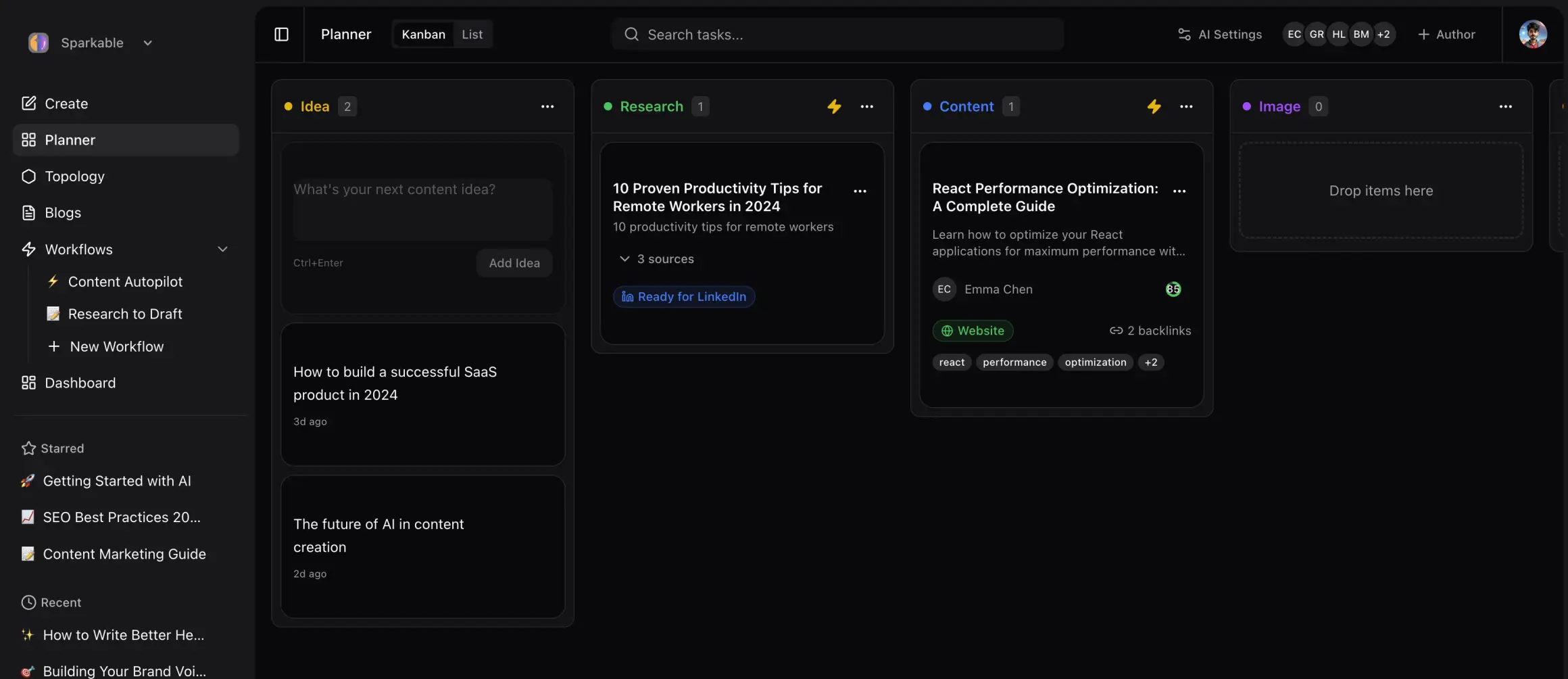Run Content column lightning automation
Image resolution: width=1568 pixels, height=679 pixels.
(1154, 107)
